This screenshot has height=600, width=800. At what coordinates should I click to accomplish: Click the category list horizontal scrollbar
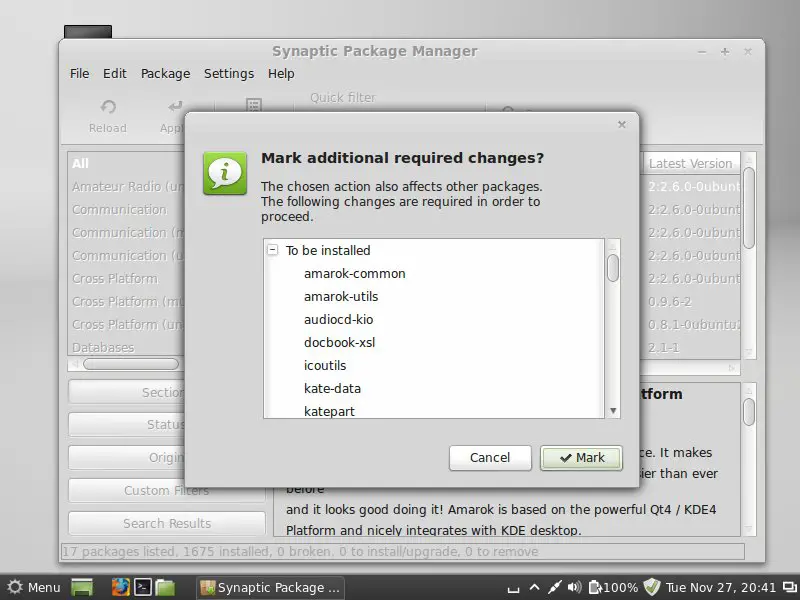pos(131,364)
